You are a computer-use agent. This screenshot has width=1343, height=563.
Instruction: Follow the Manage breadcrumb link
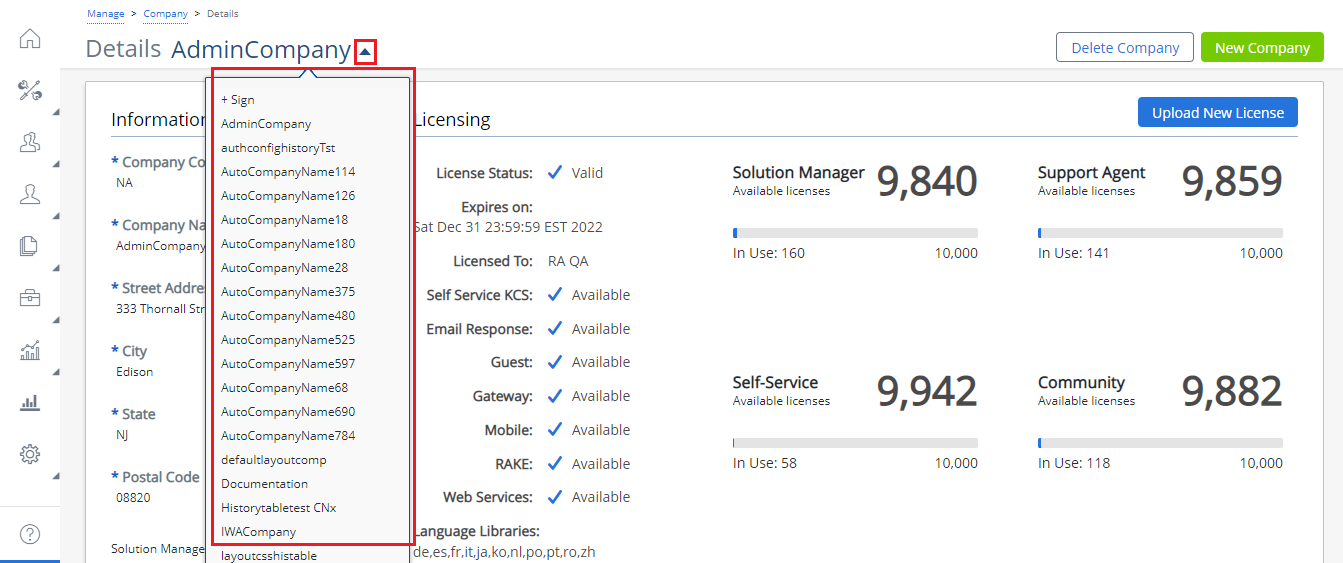(106, 14)
